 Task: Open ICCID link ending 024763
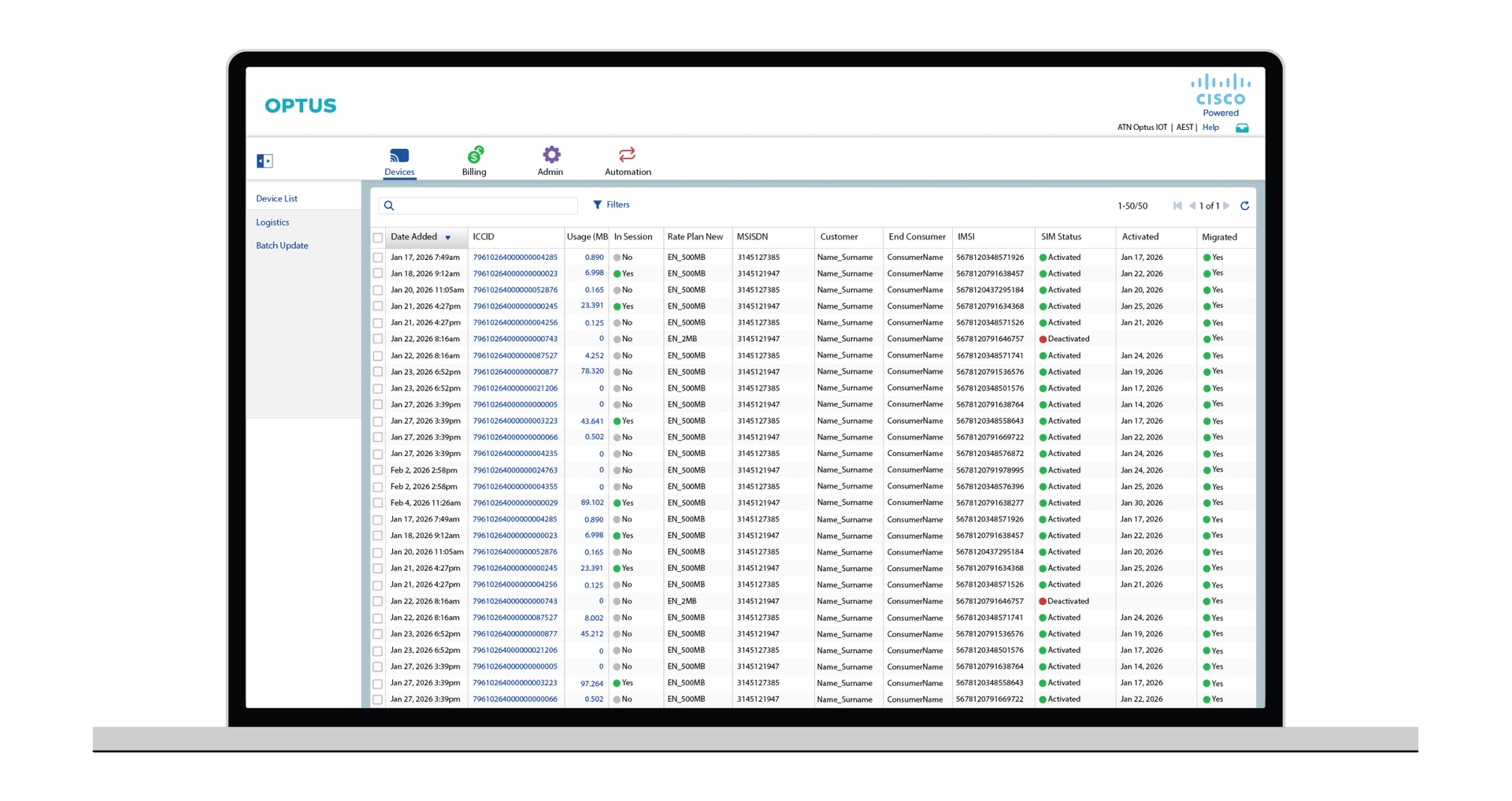[515, 470]
